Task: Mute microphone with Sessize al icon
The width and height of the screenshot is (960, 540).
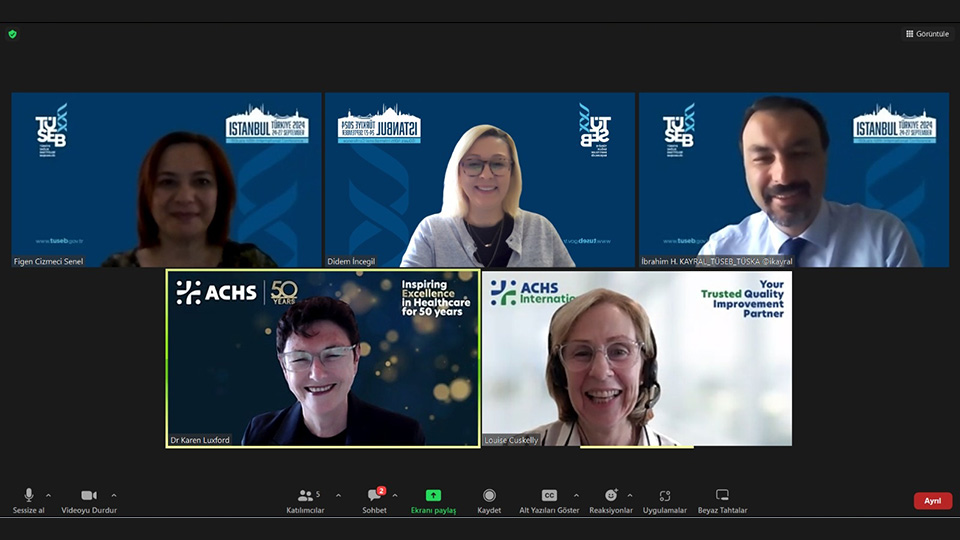Action: click(x=28, y=496)
